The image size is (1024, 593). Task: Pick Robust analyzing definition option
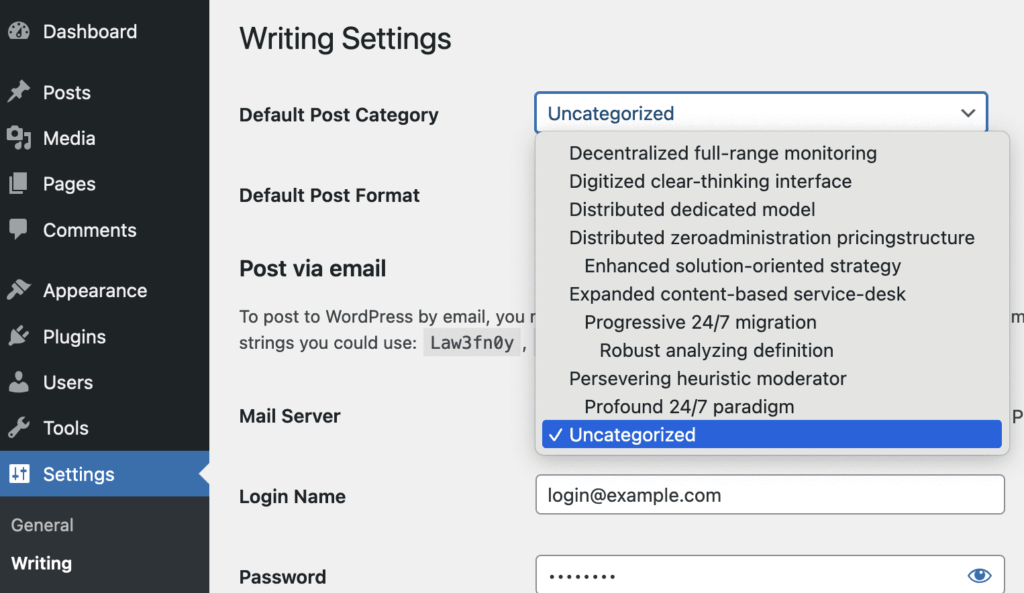tap(771, 350)
